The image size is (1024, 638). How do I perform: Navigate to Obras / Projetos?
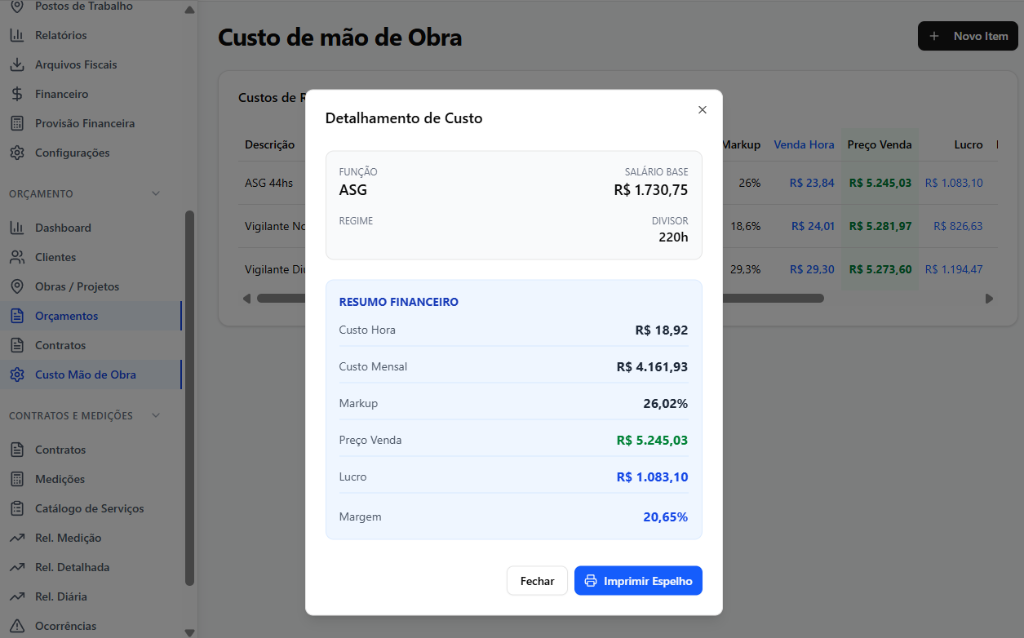pos(77,287)
